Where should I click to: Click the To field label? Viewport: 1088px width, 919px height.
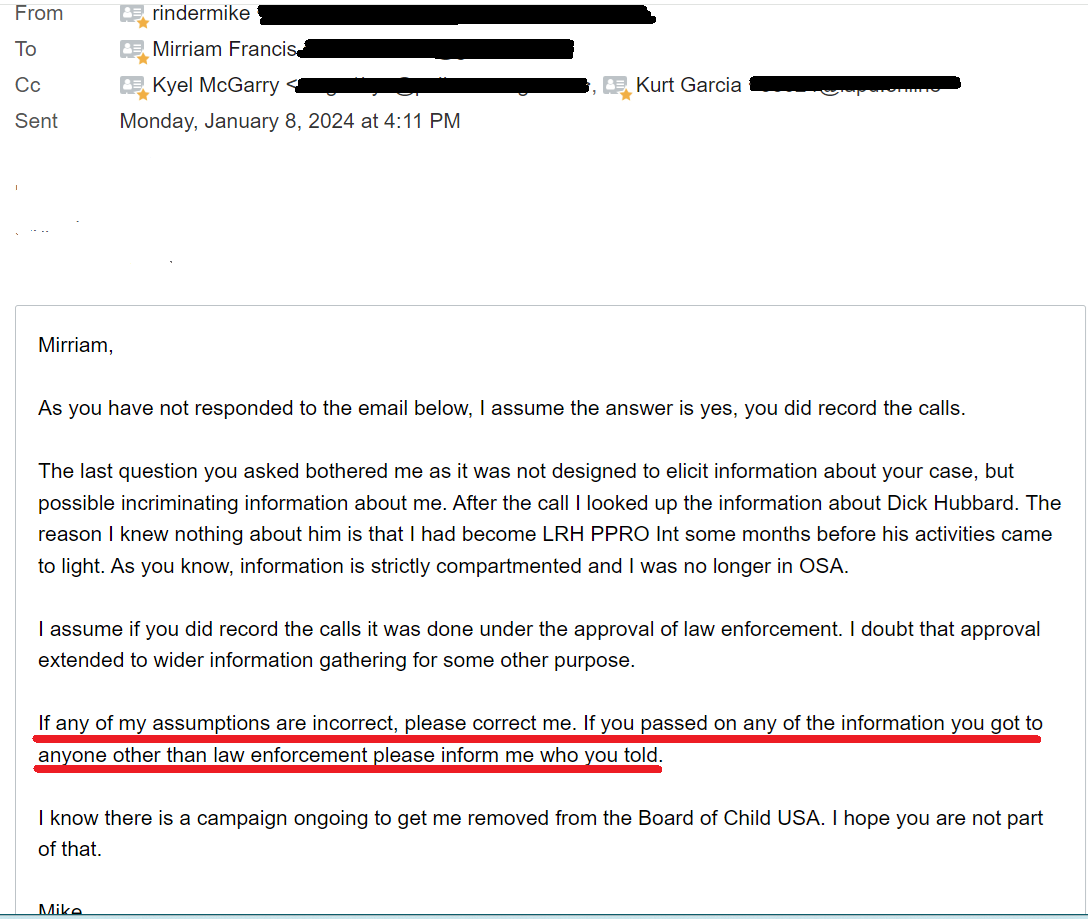click(x=26, y=50)
